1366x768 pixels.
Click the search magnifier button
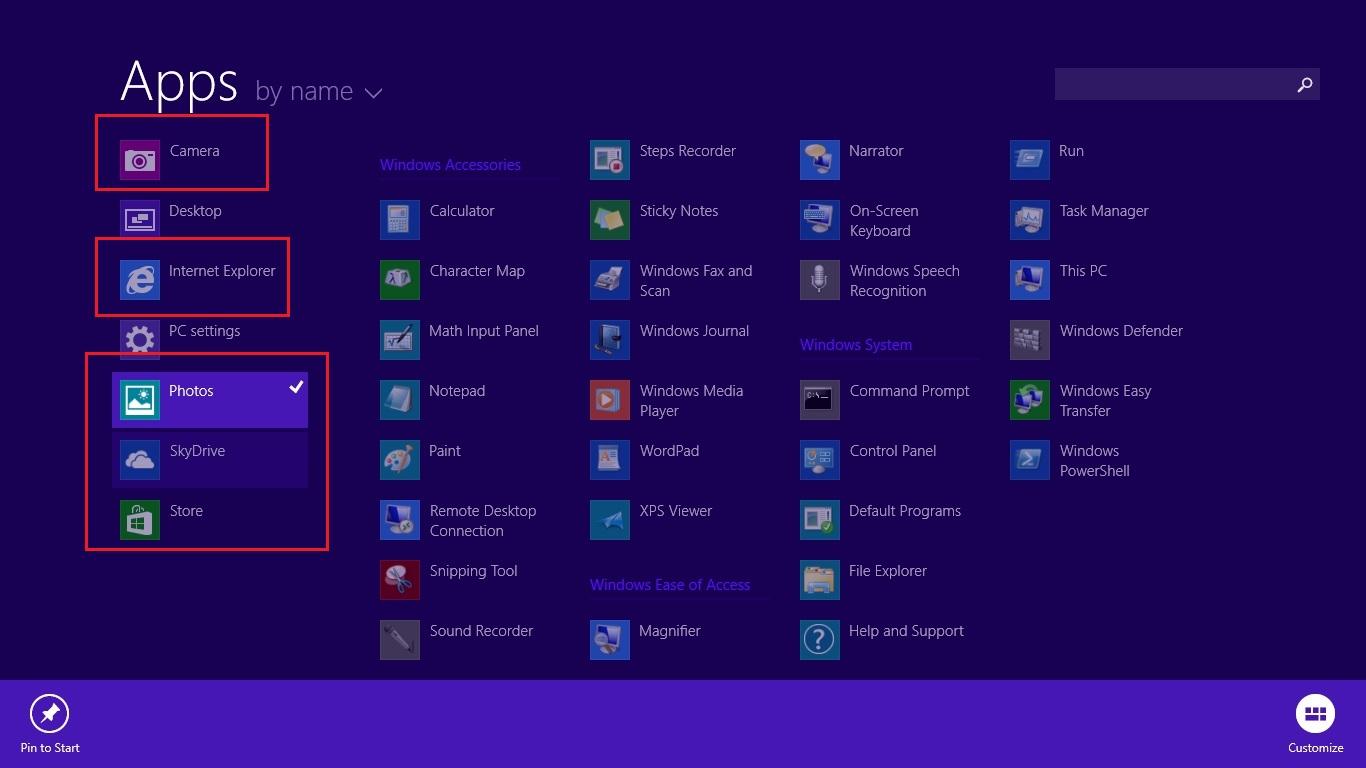(1304, 85)
